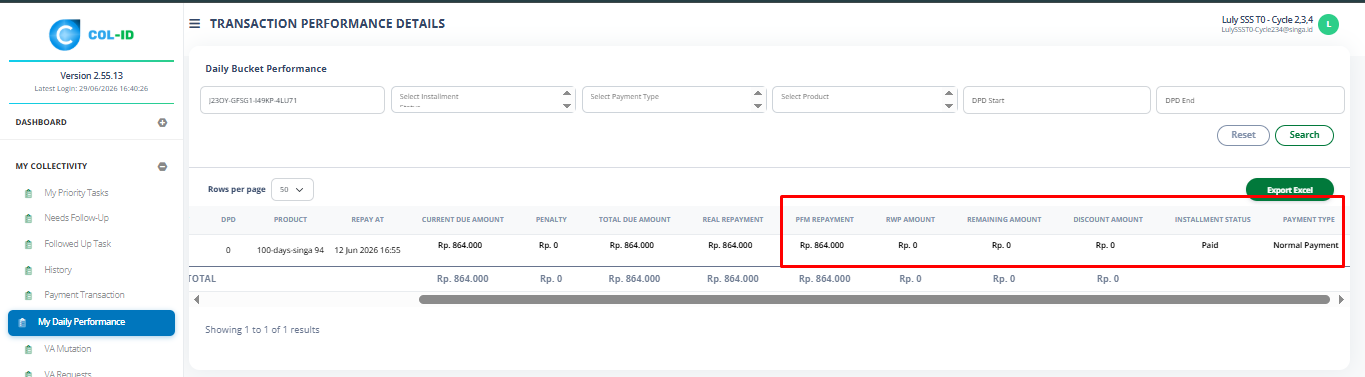
Task: Click the Paid installment status cell
Action: point(1210,245)
